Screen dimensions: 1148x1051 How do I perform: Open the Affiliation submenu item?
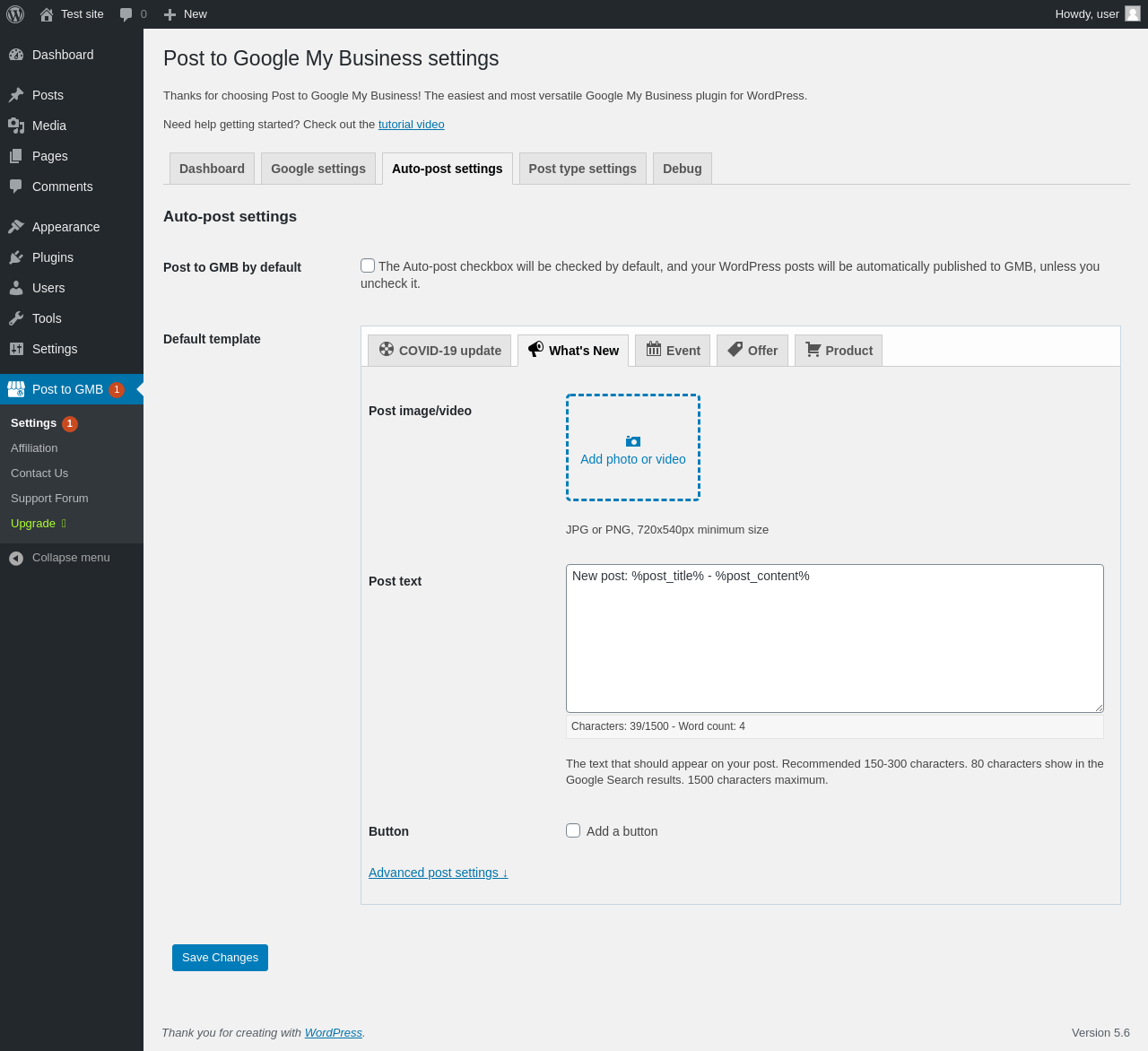coord(34,448)
